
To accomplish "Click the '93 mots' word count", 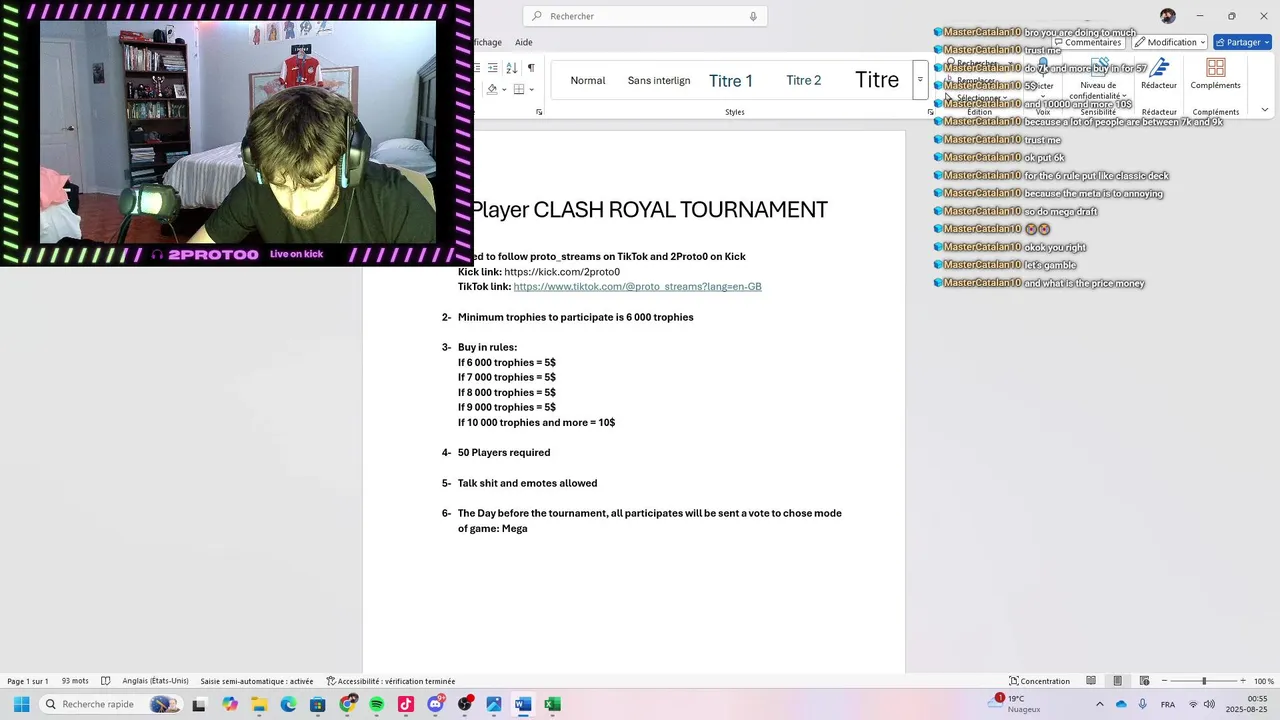I will 75,681.
